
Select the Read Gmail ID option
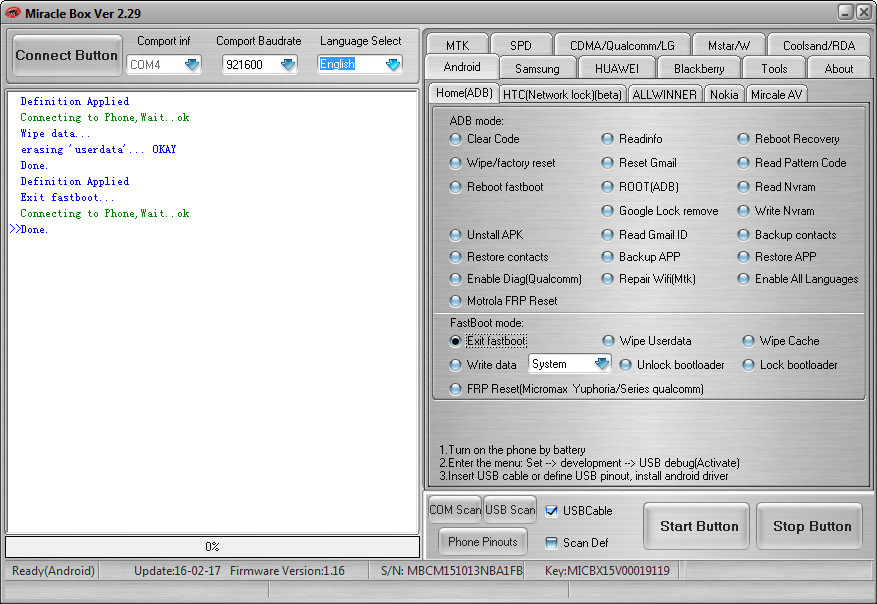point(645,235)
